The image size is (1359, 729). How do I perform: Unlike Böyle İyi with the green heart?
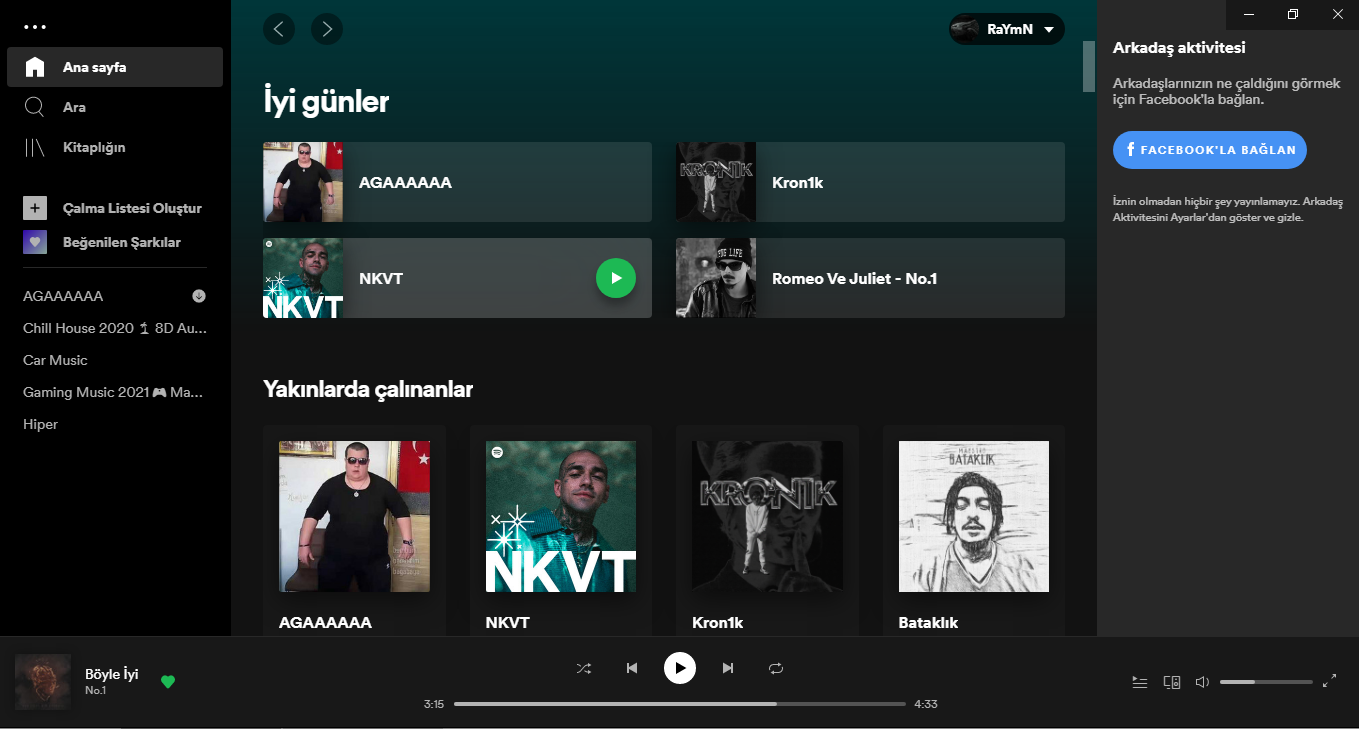[168, 682]
